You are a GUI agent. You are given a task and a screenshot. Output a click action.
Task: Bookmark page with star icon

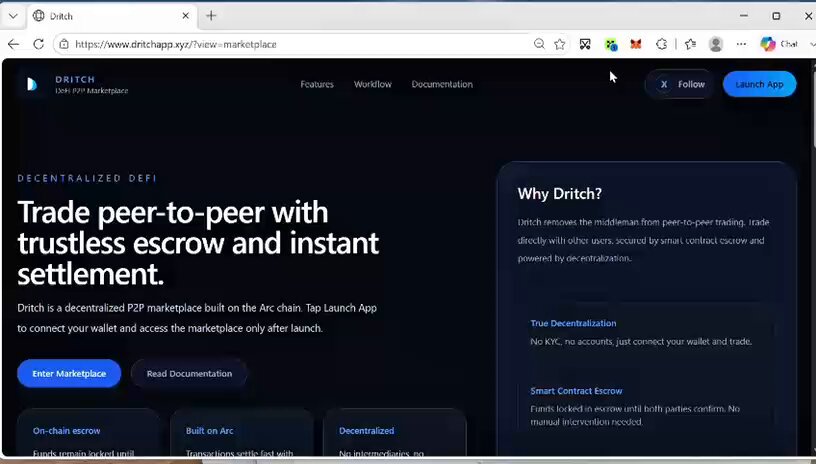coord(559,44)
